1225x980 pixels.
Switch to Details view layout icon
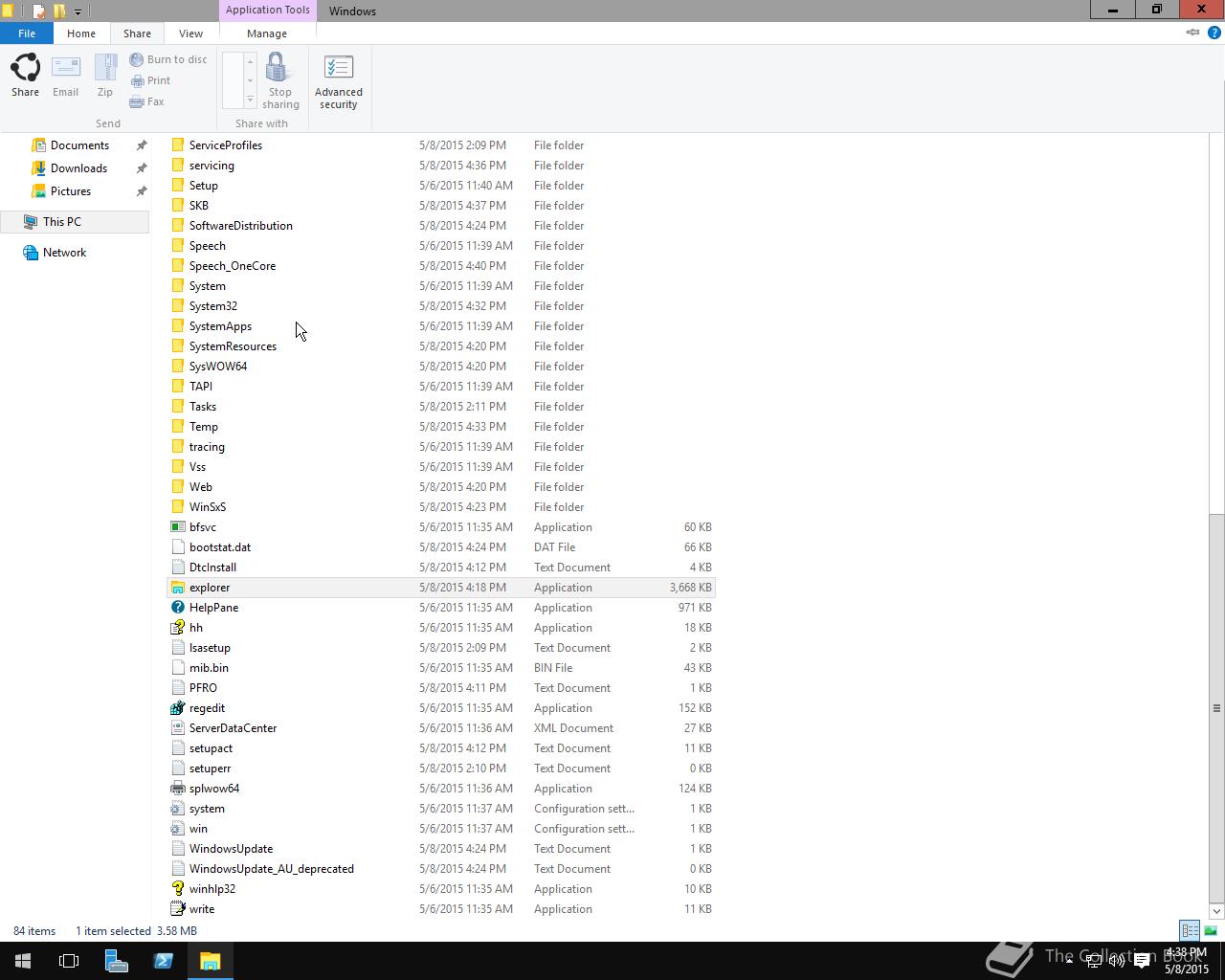pos(1190,930)
